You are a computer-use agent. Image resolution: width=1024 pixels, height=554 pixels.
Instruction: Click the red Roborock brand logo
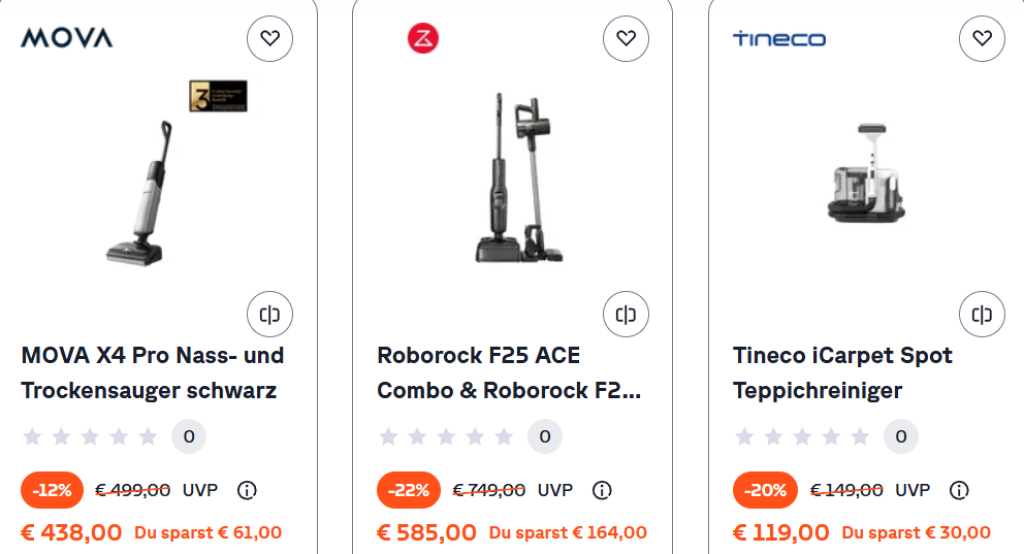[x=423, y=39]
